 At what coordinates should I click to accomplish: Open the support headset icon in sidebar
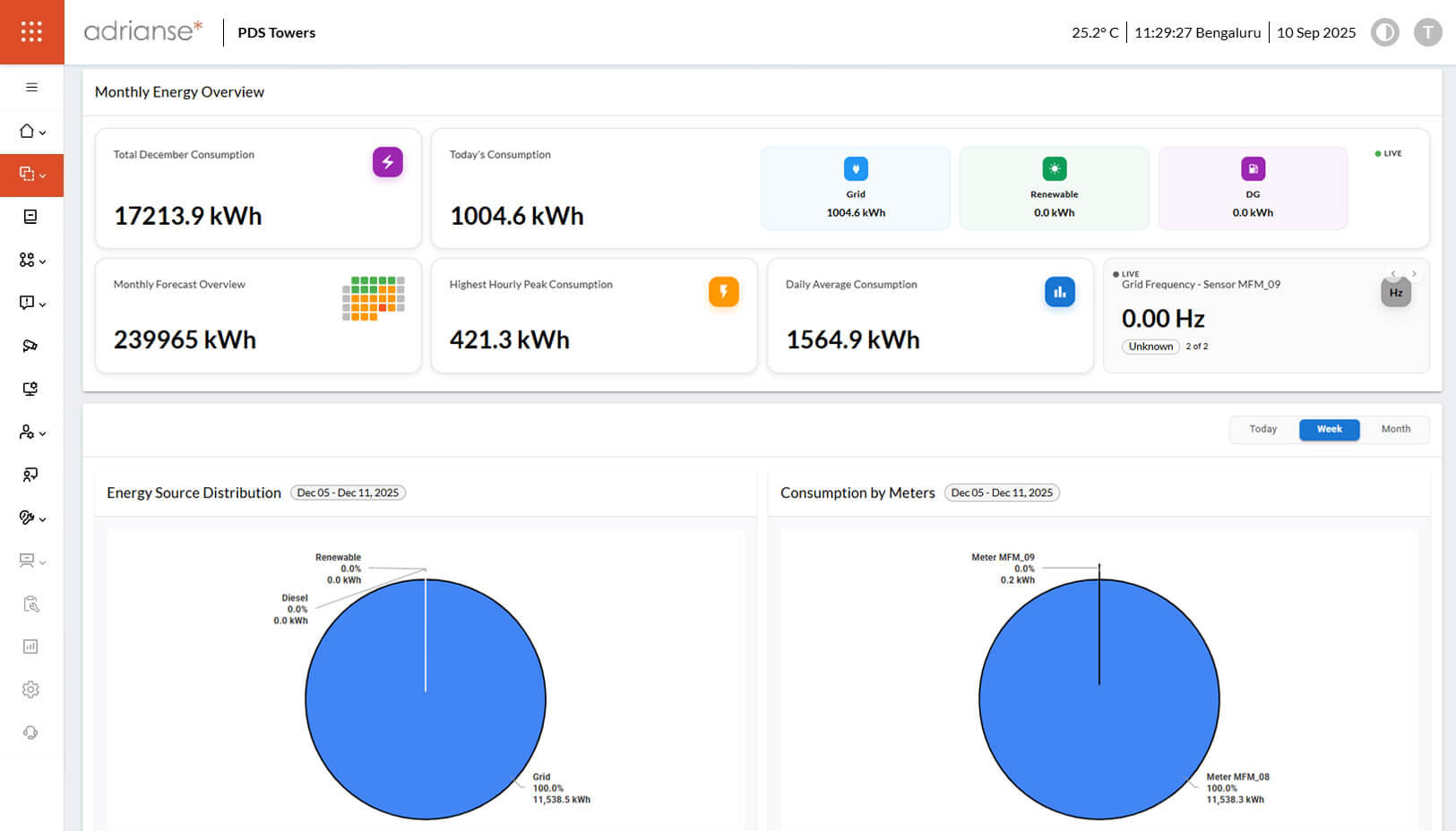coord(30,732)
